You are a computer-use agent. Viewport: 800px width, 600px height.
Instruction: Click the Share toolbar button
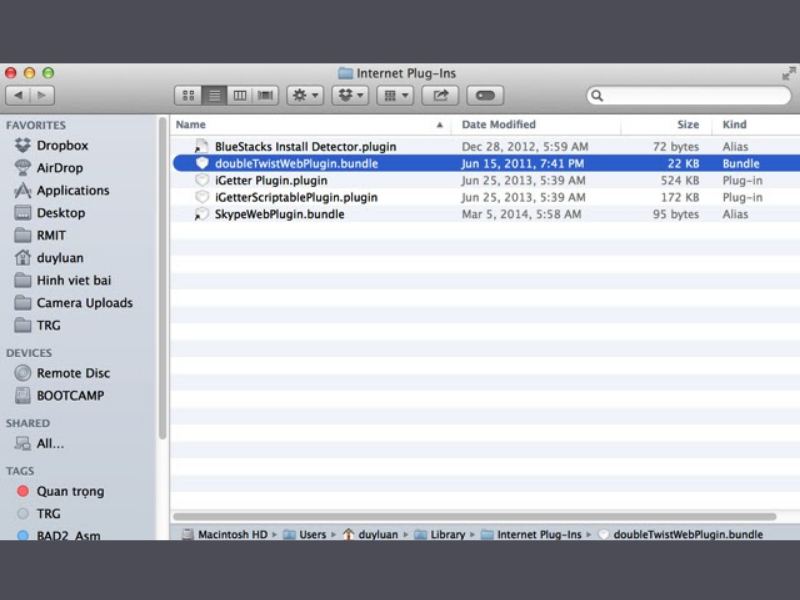pos(440,95)
